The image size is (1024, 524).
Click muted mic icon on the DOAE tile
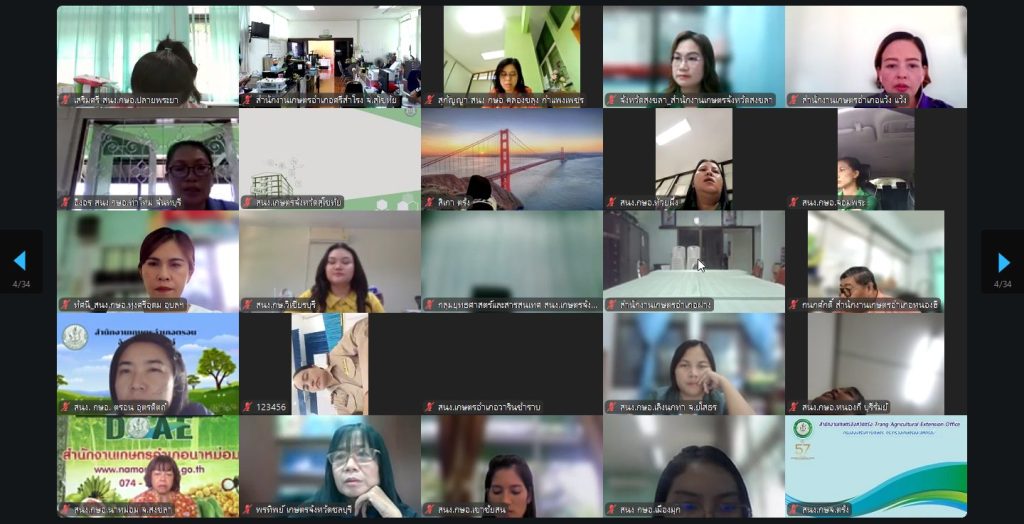point(66,510)
